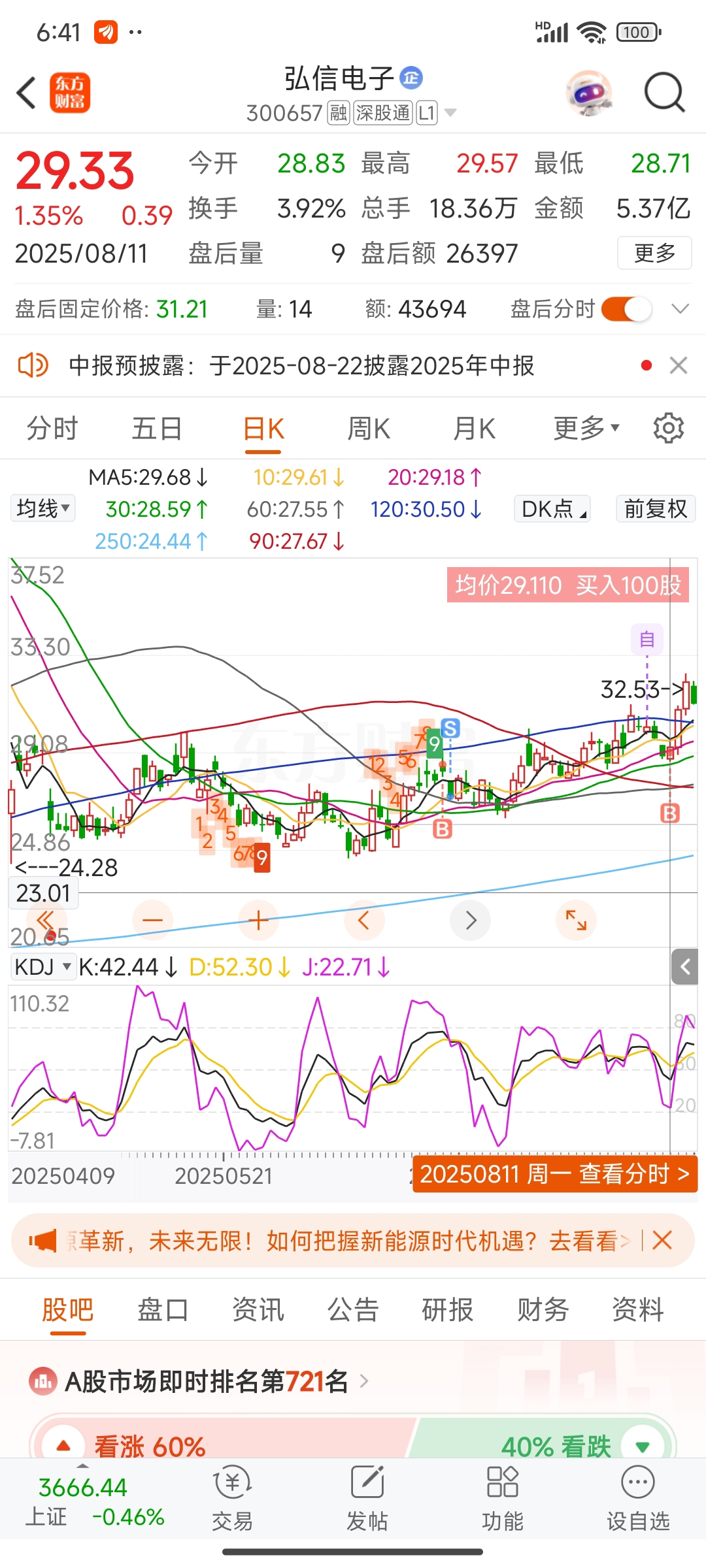The width and height of the screenshot is (706, 1568).
Task: Tap 20250811 周一 查看分时 button
Action: pos(555,1174)
